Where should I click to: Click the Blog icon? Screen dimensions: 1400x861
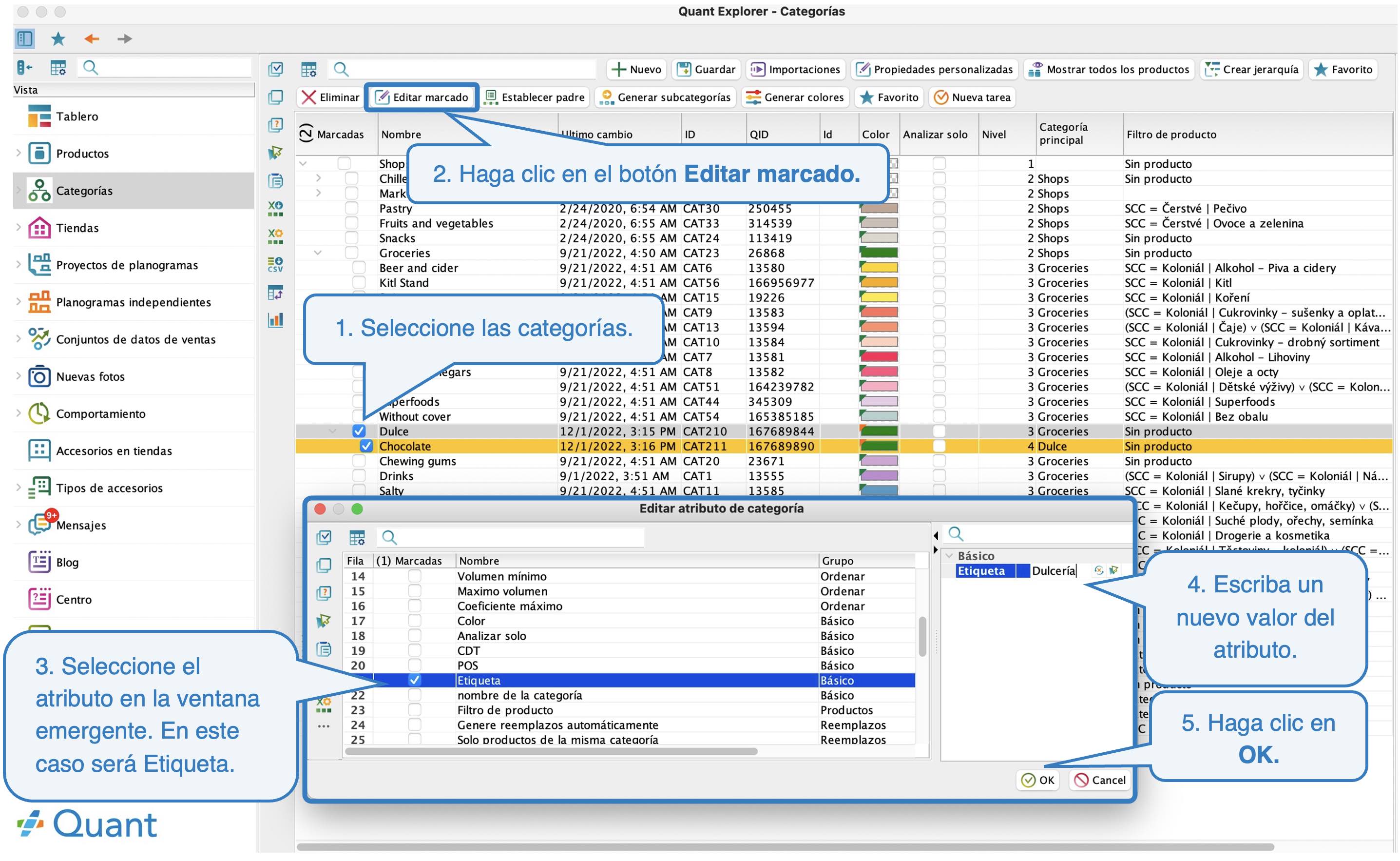coord(39,562)
